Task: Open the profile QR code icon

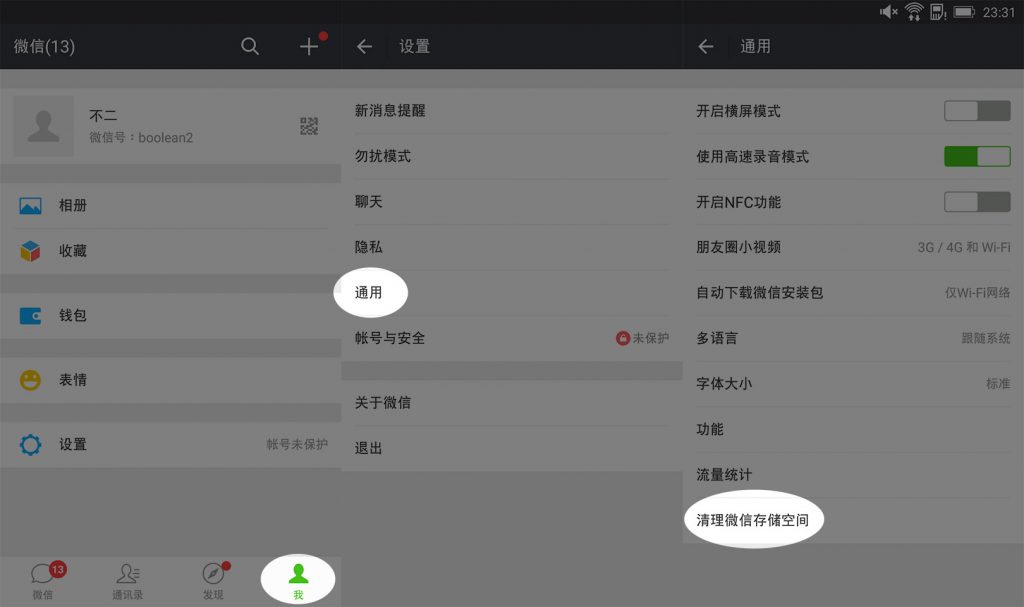Action: tap(309, 126)
